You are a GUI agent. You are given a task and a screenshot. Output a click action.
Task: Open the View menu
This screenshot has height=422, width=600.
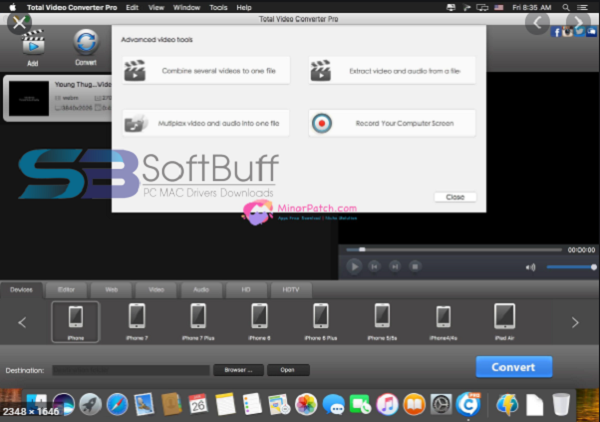click(x=156, y=7)
